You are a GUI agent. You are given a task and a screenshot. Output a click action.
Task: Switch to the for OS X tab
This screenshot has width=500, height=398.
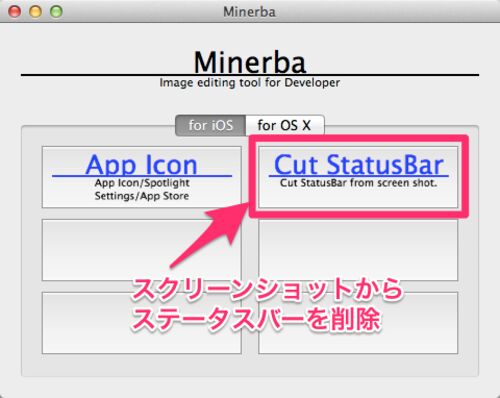click(285, 125)
